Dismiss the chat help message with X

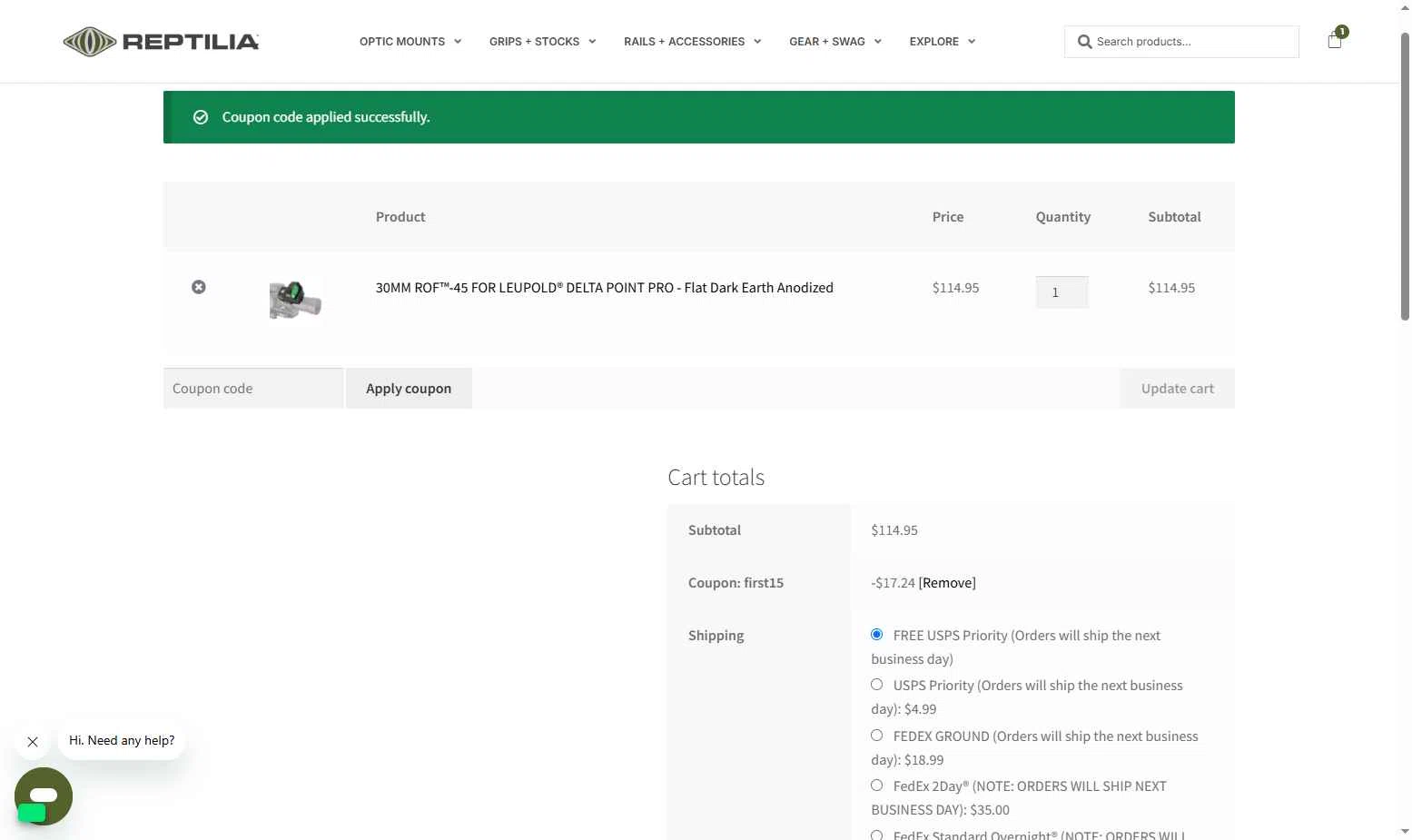coord(33,742)
